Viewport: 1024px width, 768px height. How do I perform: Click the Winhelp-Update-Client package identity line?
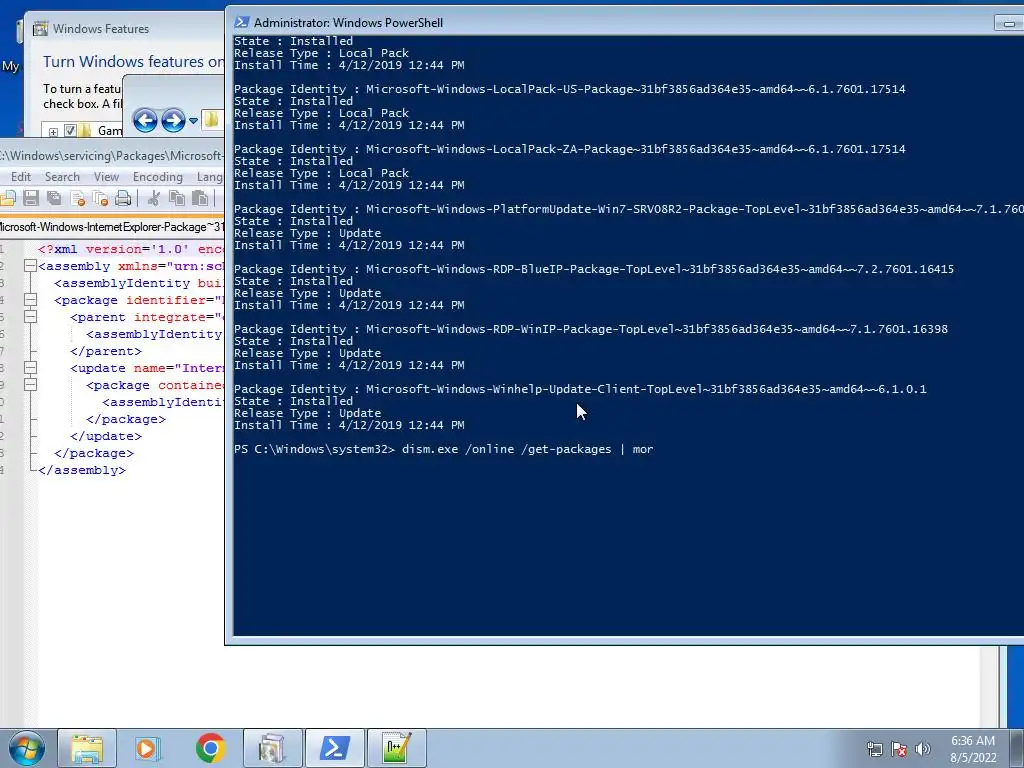pos(580,389)
